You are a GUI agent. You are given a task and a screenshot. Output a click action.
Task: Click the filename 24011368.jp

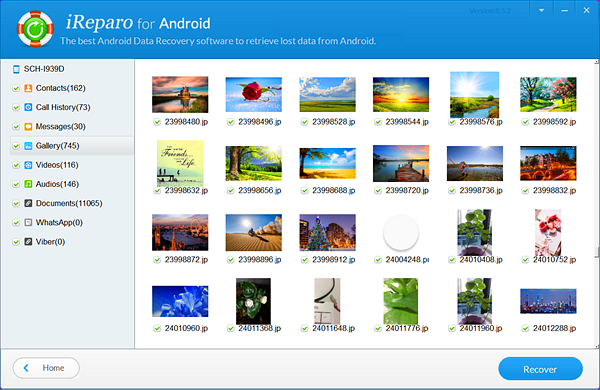(x=260, y=328)
